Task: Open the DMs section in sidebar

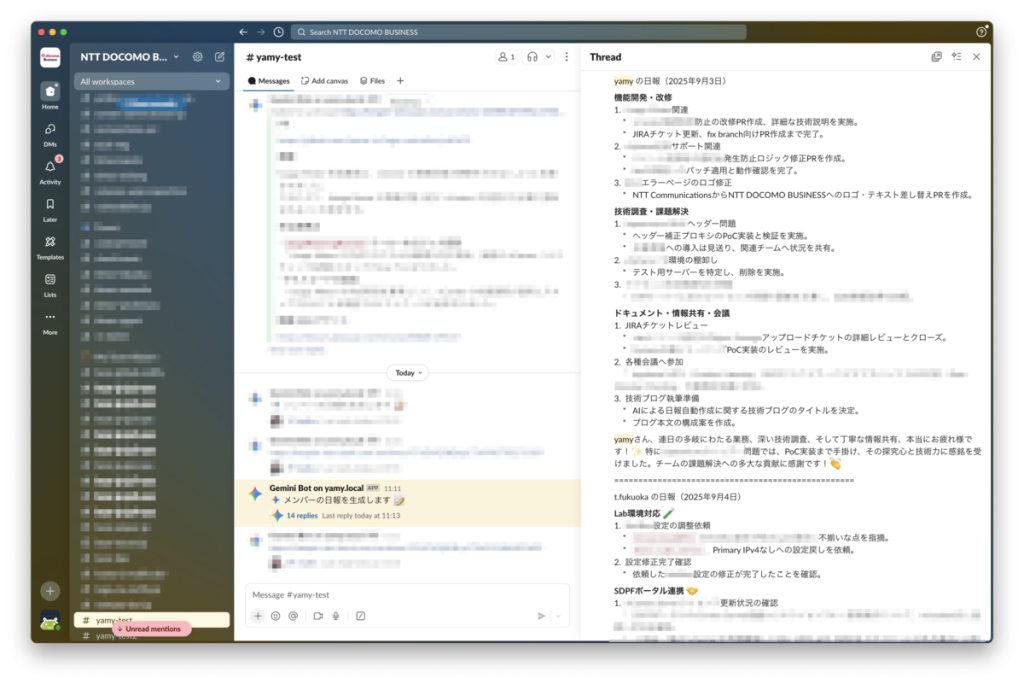Action: (x=50, y=133)
